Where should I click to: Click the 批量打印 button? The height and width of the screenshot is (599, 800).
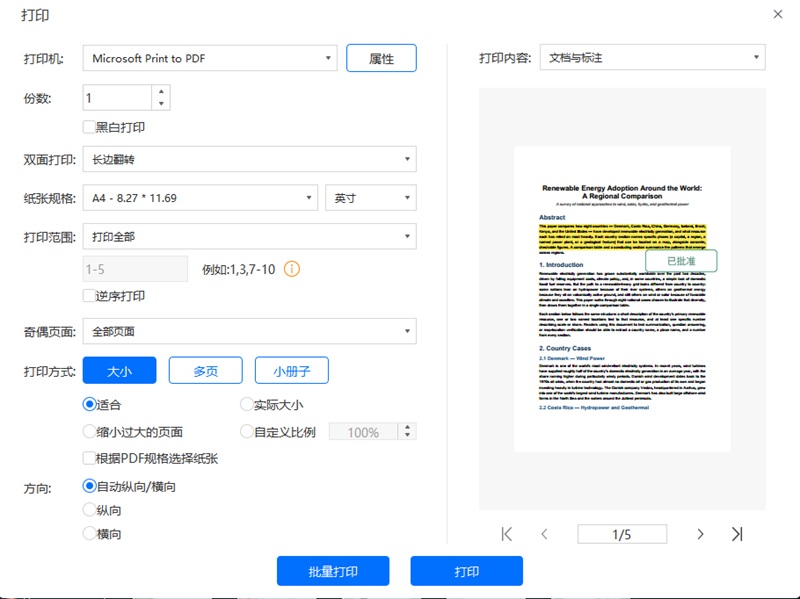(333, 571)
